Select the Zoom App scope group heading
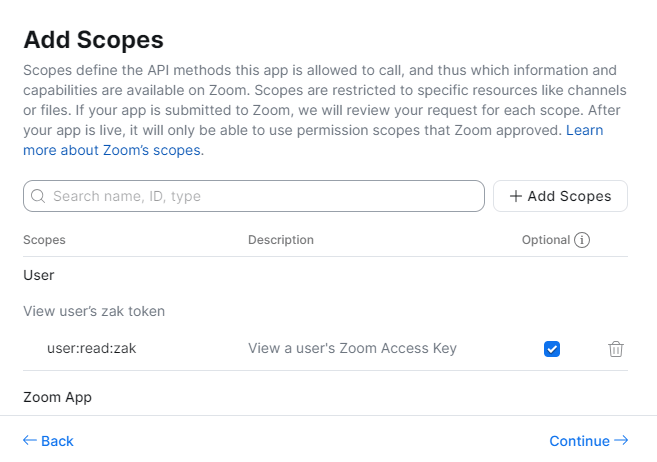The width and height of the screenshot is (657, 462). tap(57, 397)
